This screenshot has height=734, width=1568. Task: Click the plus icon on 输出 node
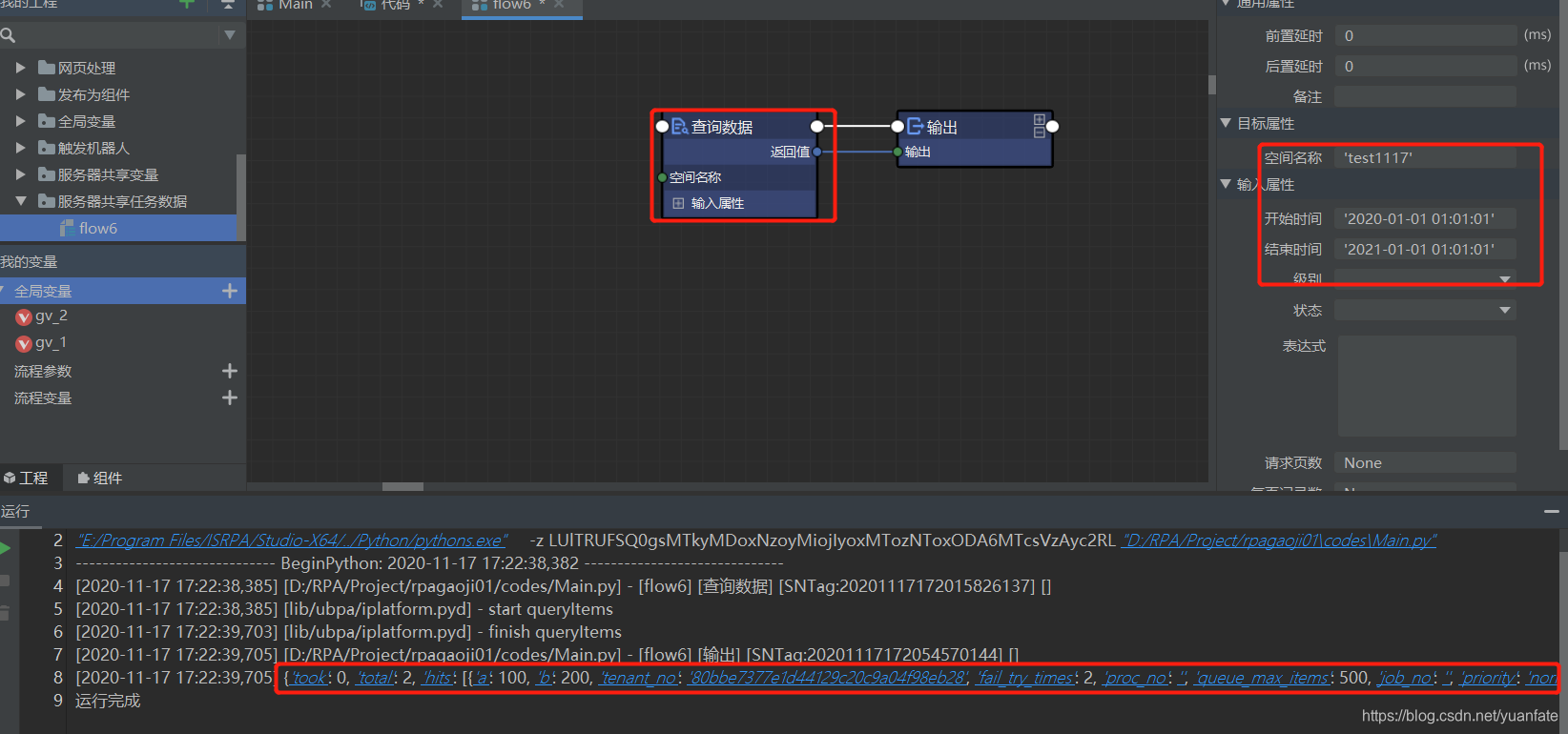pyautogui.click(x=1040, y=120)
